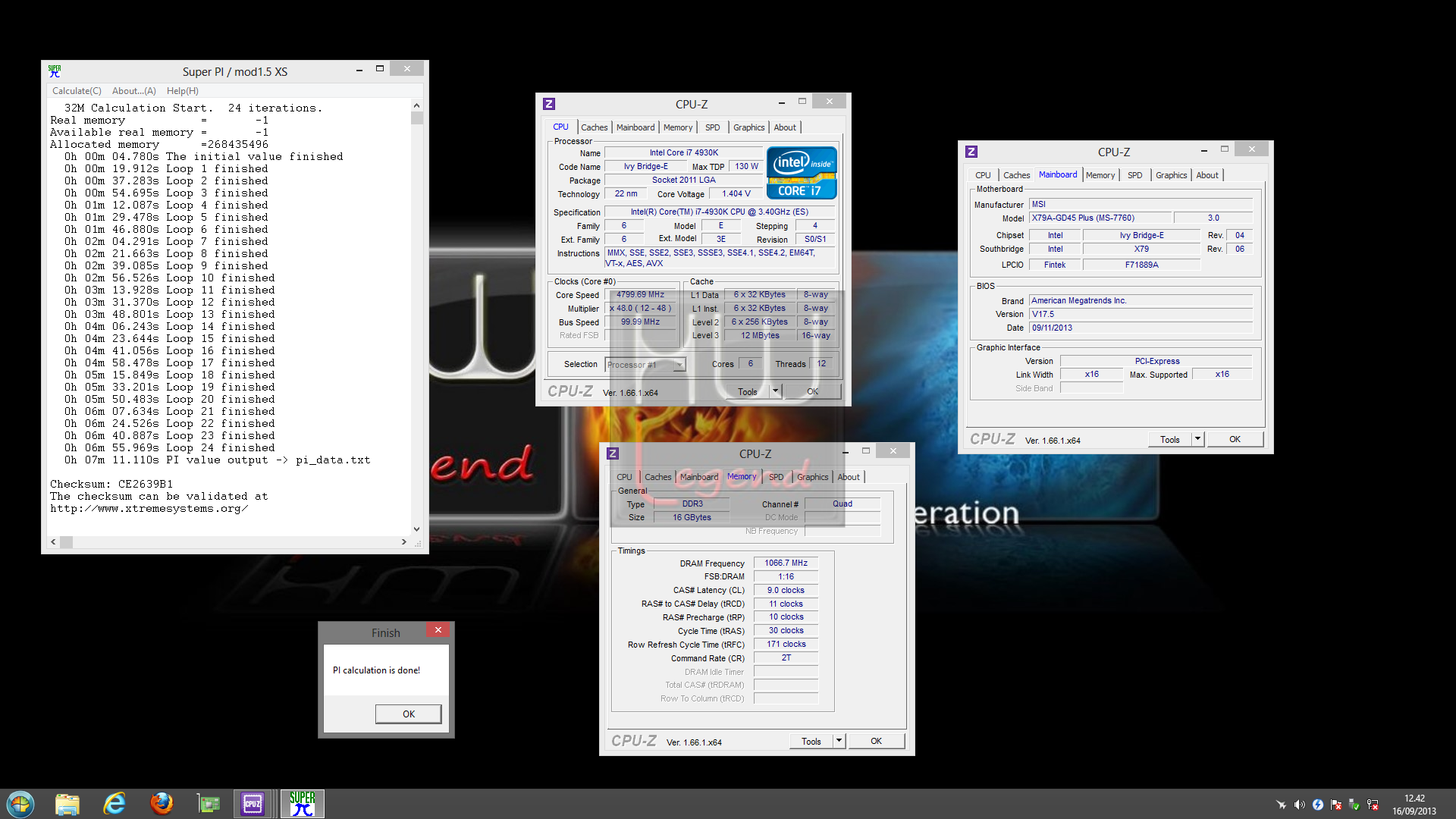Viewport: 1456px width, 819px height.
Task: Select About tab in the Memory window
Action: pyautogui.click(x=849, y=477)
